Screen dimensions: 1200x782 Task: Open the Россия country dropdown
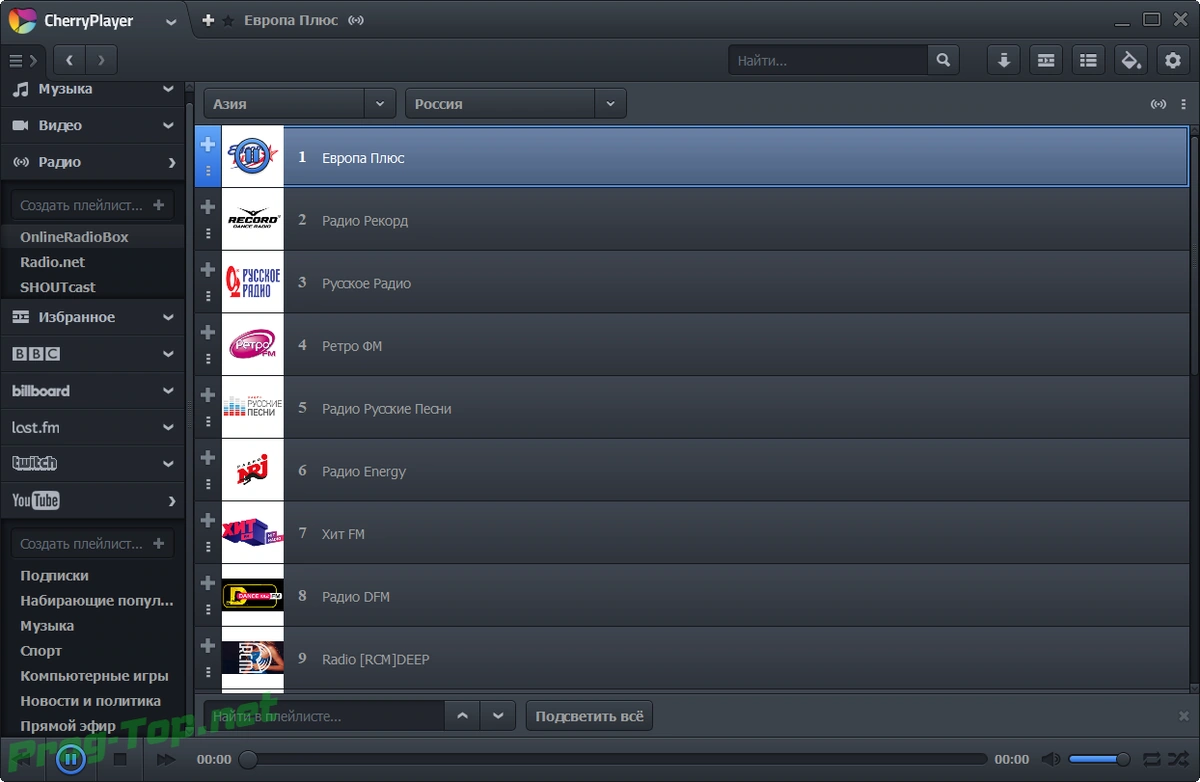(515, 104)
